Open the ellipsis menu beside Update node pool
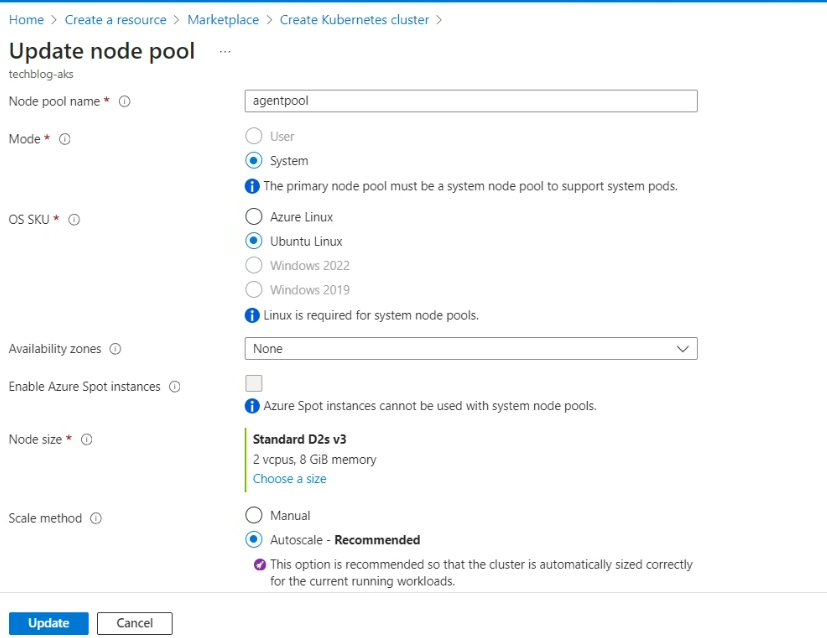This screenshot has height=638, width=827. pyautogui.click(x=225, y=51)
